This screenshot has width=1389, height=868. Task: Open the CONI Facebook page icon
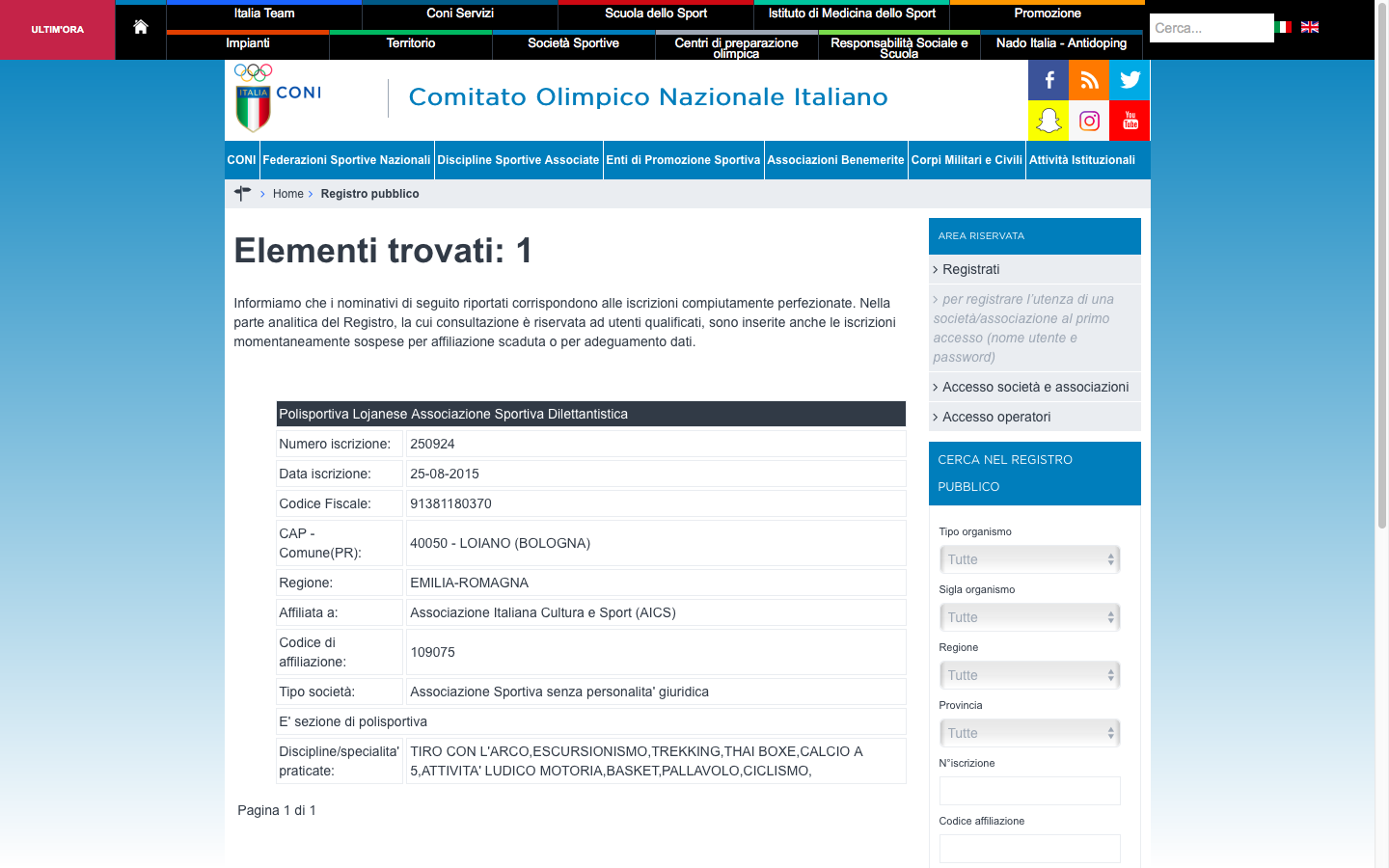coord(1049,80)
